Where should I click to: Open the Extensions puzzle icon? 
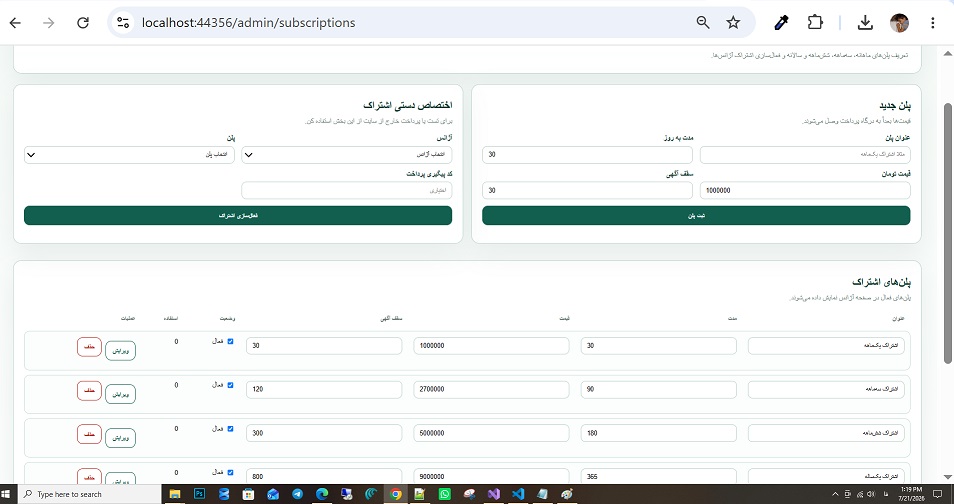[x=815, y=23]
